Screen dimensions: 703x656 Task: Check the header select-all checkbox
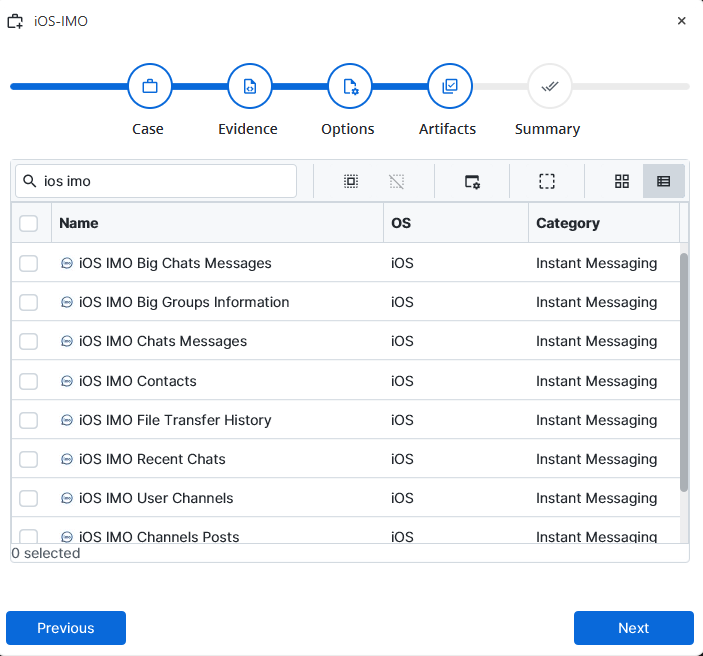tap(29, 223)
